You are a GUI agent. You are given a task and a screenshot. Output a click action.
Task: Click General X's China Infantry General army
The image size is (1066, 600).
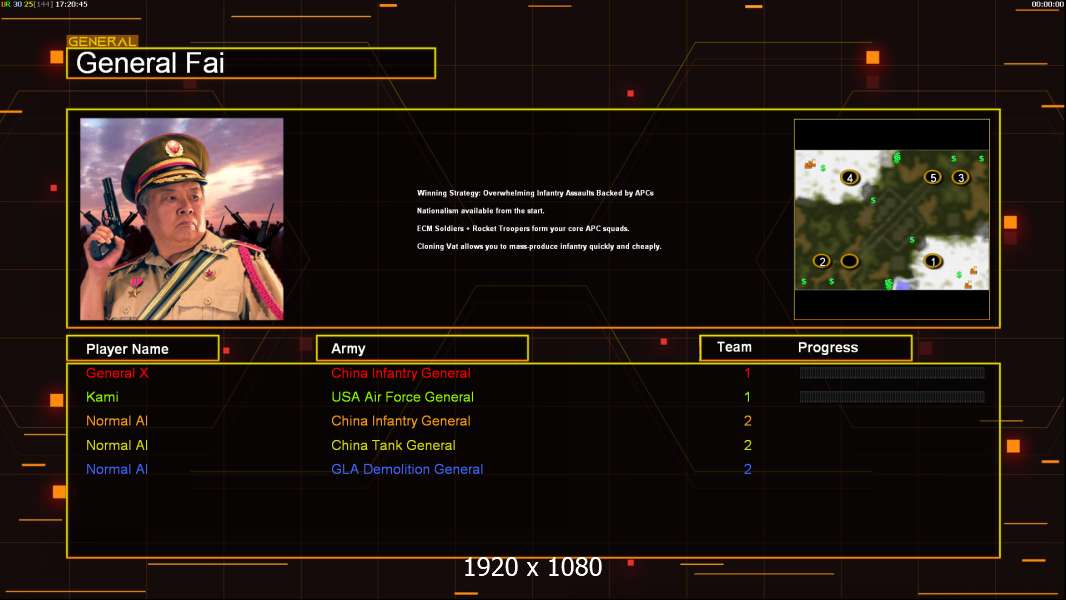(x=400, y=373)
